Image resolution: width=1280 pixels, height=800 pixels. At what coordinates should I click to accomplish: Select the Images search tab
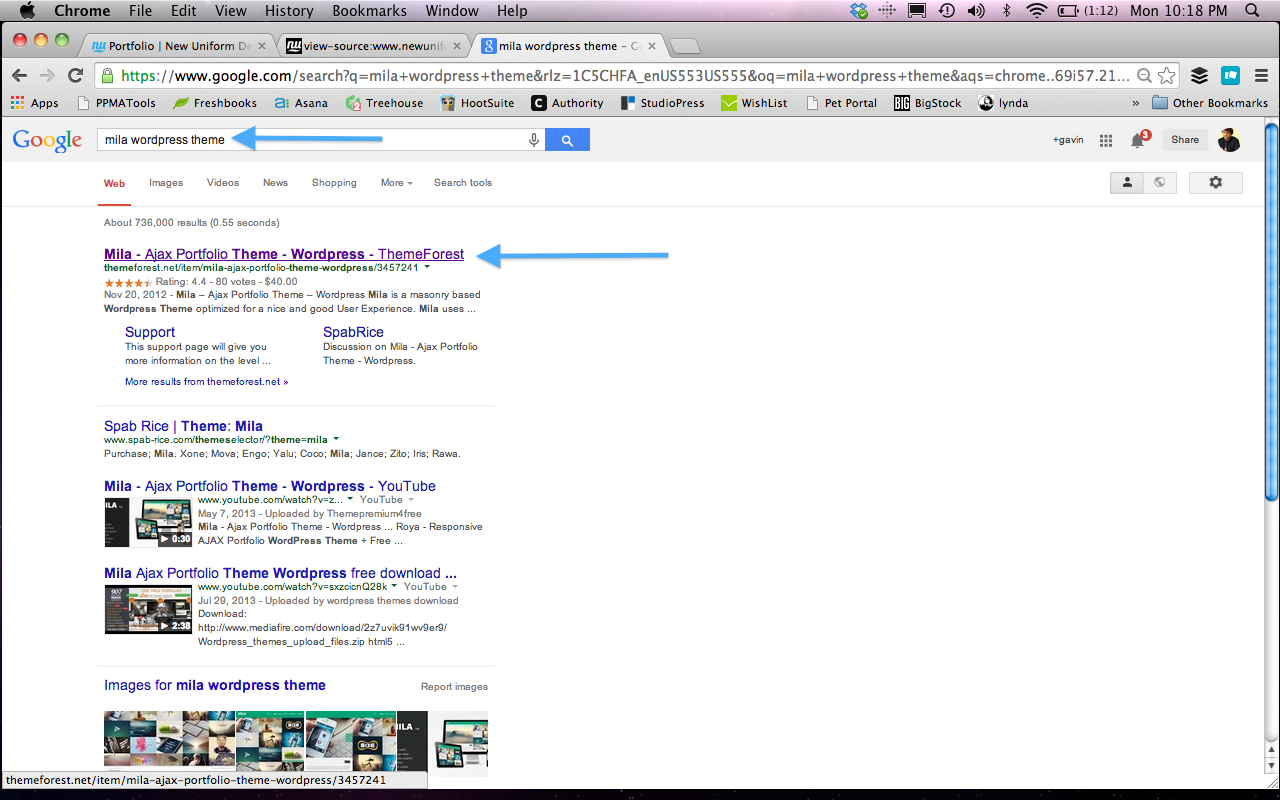click(x=166, y=183)
